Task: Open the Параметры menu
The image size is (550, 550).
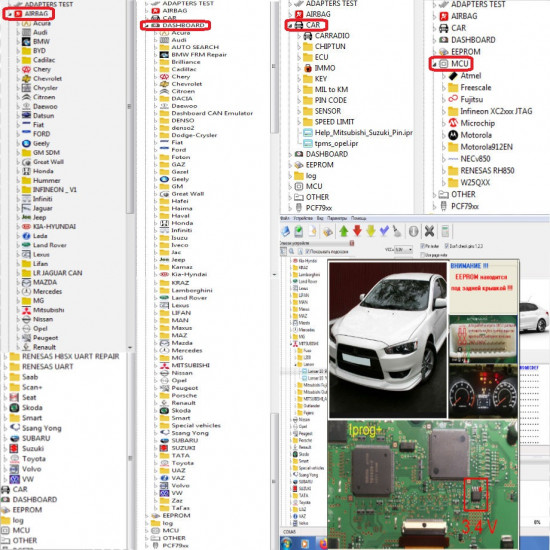Action: pos(337,218)
